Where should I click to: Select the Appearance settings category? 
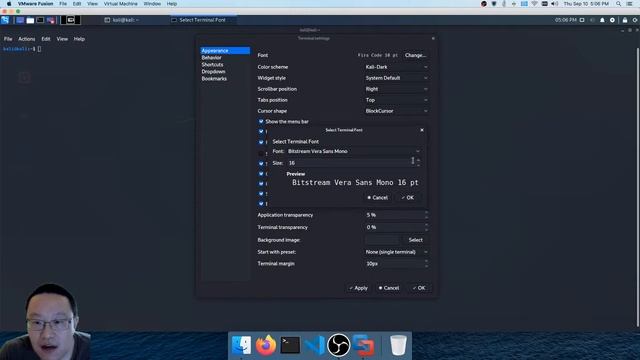coord(225,51)
